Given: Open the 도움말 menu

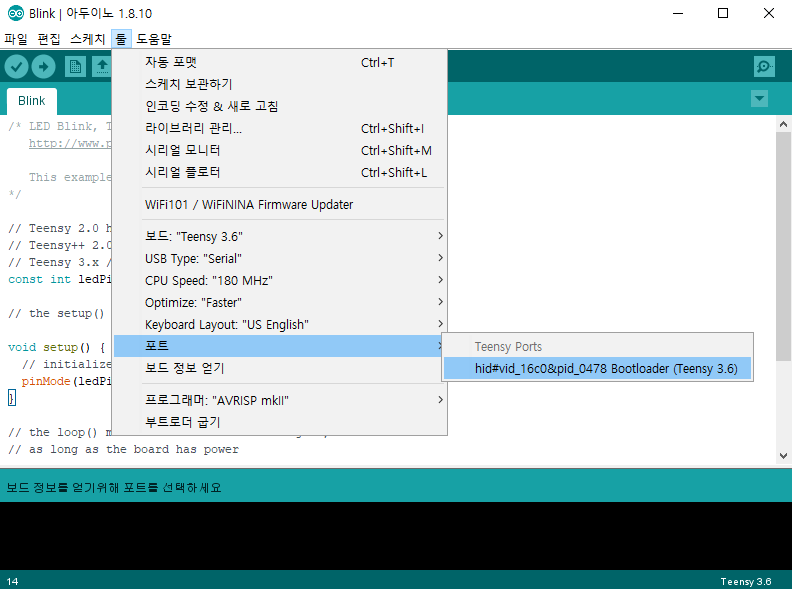Looking at the screenshot, I should click(x=154, y=39).
